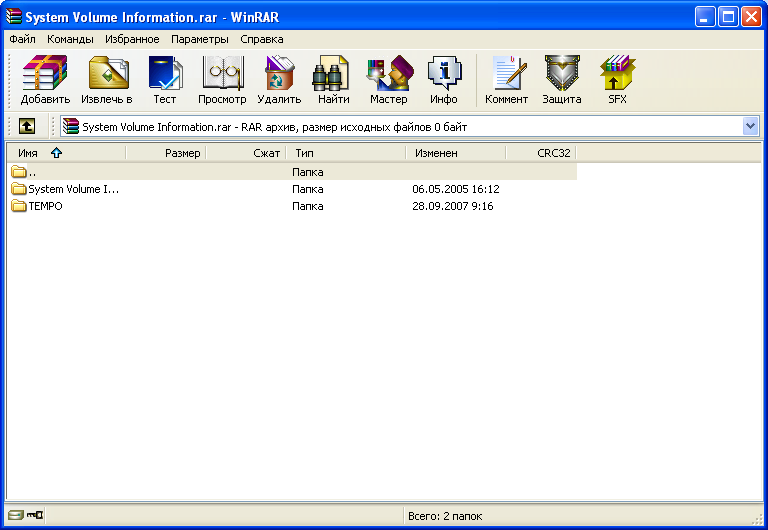The image size is (768, 530).
Task: Click the archive icon in address bar
Action: (x=71, y=126)
